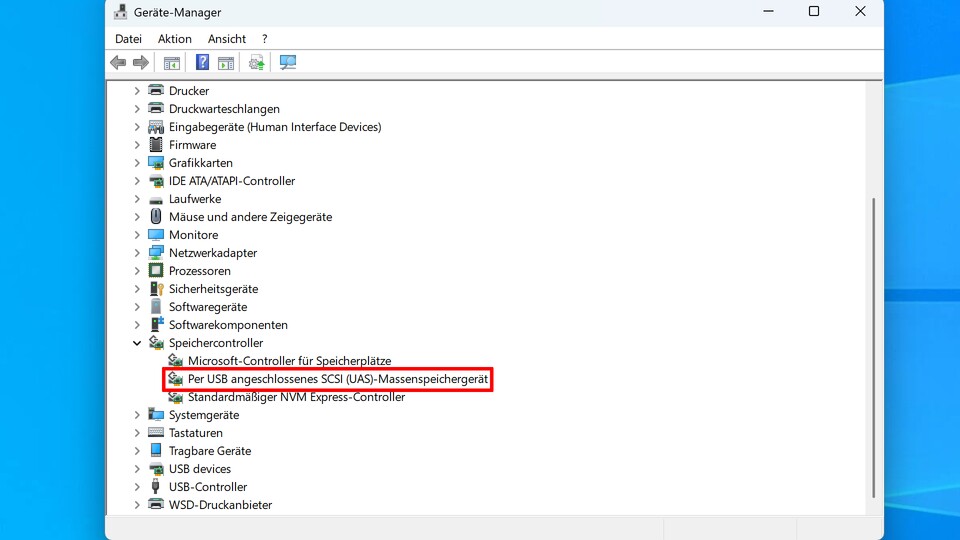Toggle the action pane toolbar icon
This screenshot has height=540, width=960.
(226, 62)
